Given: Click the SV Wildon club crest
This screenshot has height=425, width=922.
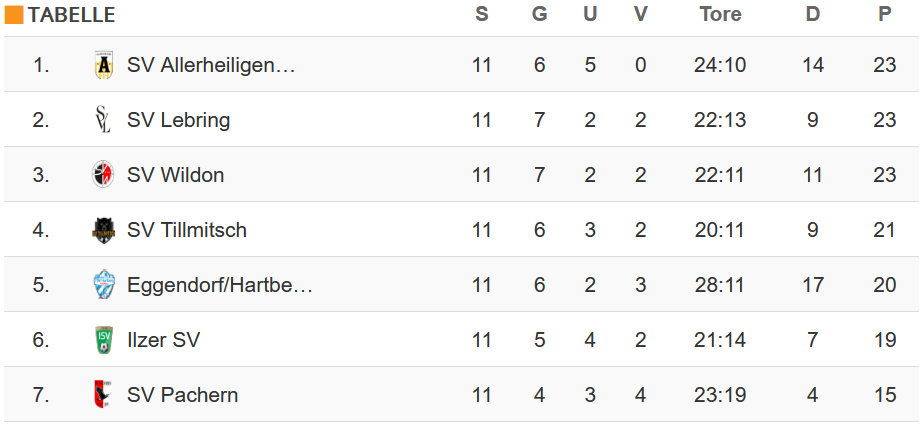Looking at the screenshot, I should click(x=103, y=175).
